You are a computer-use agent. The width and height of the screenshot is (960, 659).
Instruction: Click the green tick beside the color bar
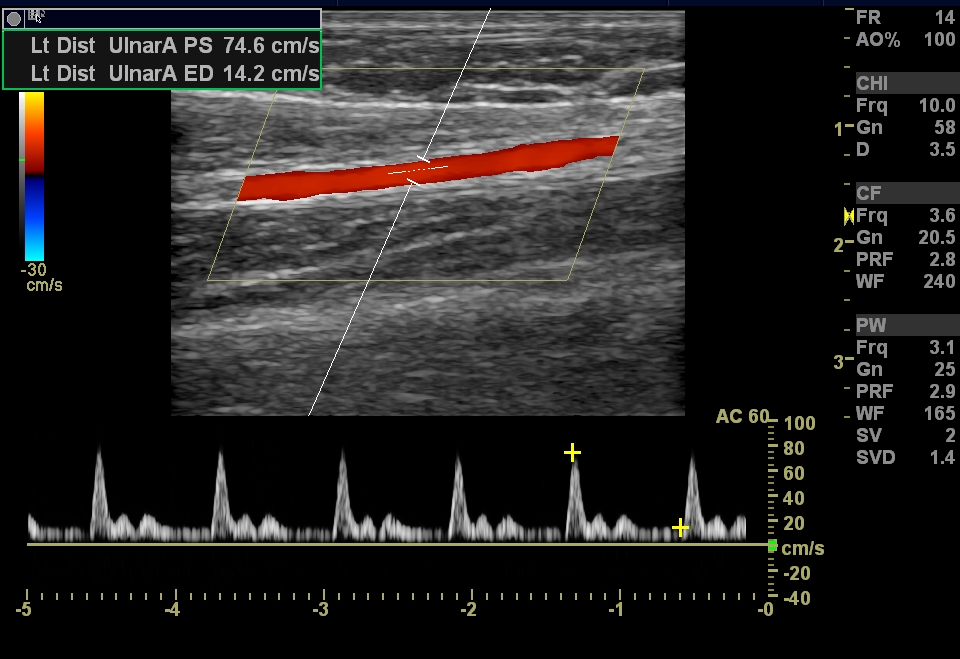pos(22,160)
